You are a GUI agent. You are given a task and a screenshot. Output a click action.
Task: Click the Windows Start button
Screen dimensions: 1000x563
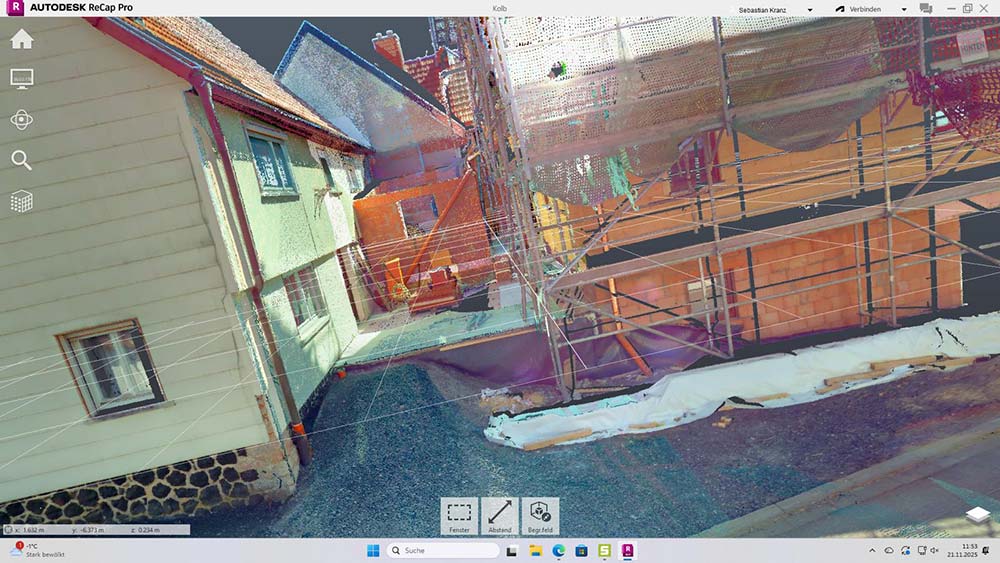[x=373, y=550]
